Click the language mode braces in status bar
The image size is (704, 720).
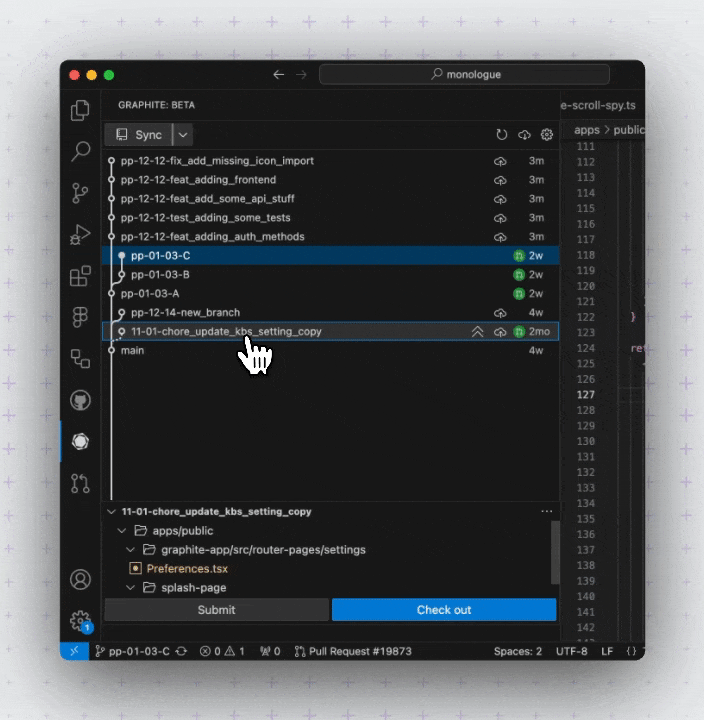631,651
